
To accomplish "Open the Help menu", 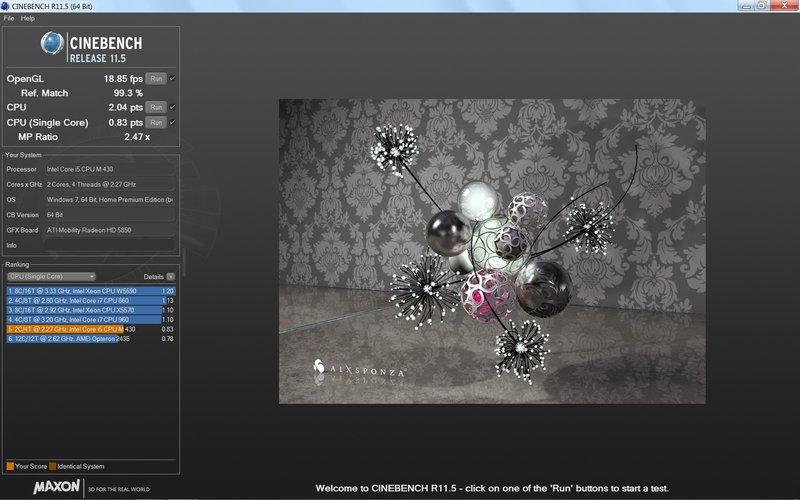I will click(x=28, y=18).
